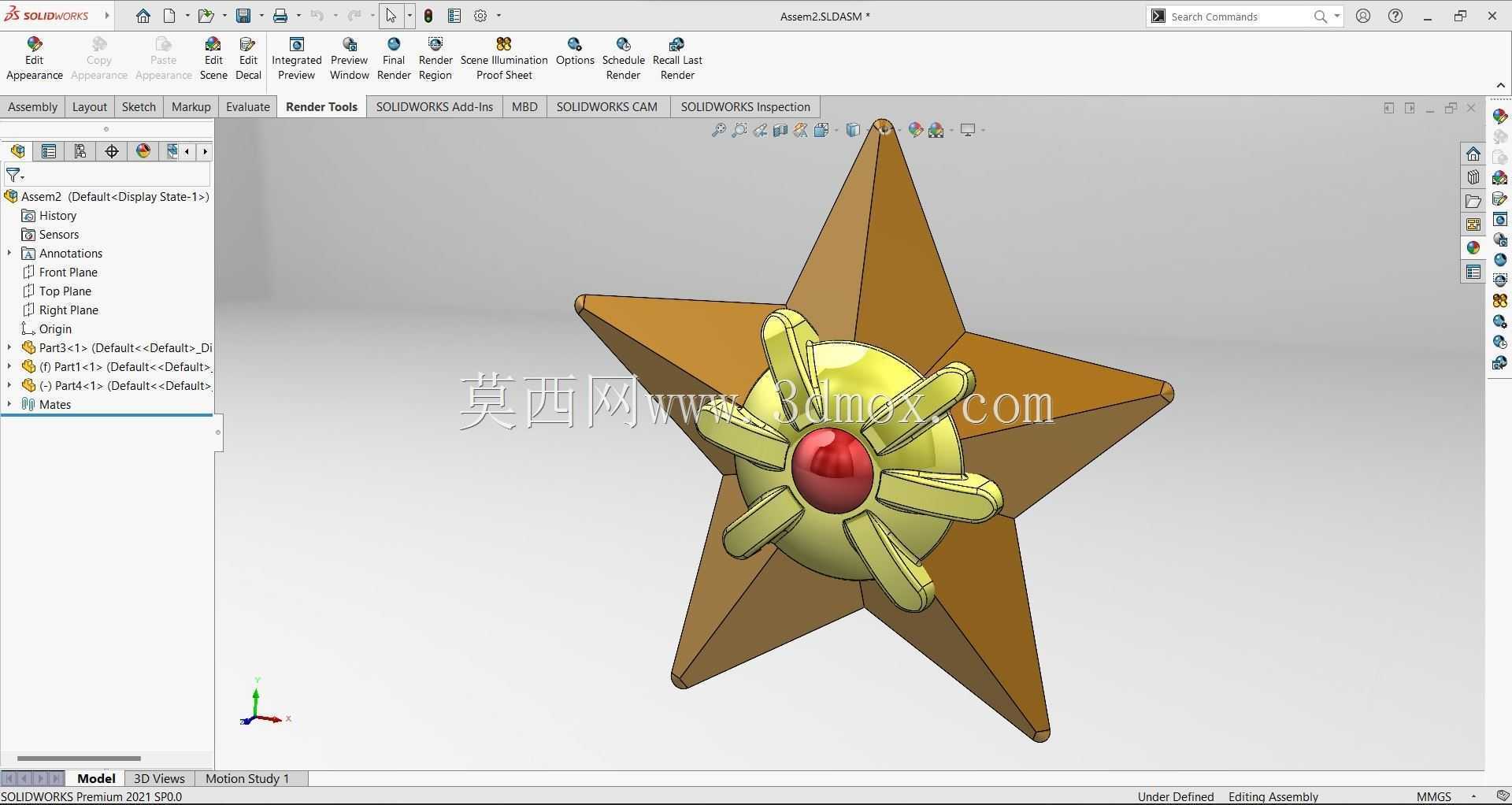
Task: Open the Edit Scene tool
Action: (x=213, y=59)
